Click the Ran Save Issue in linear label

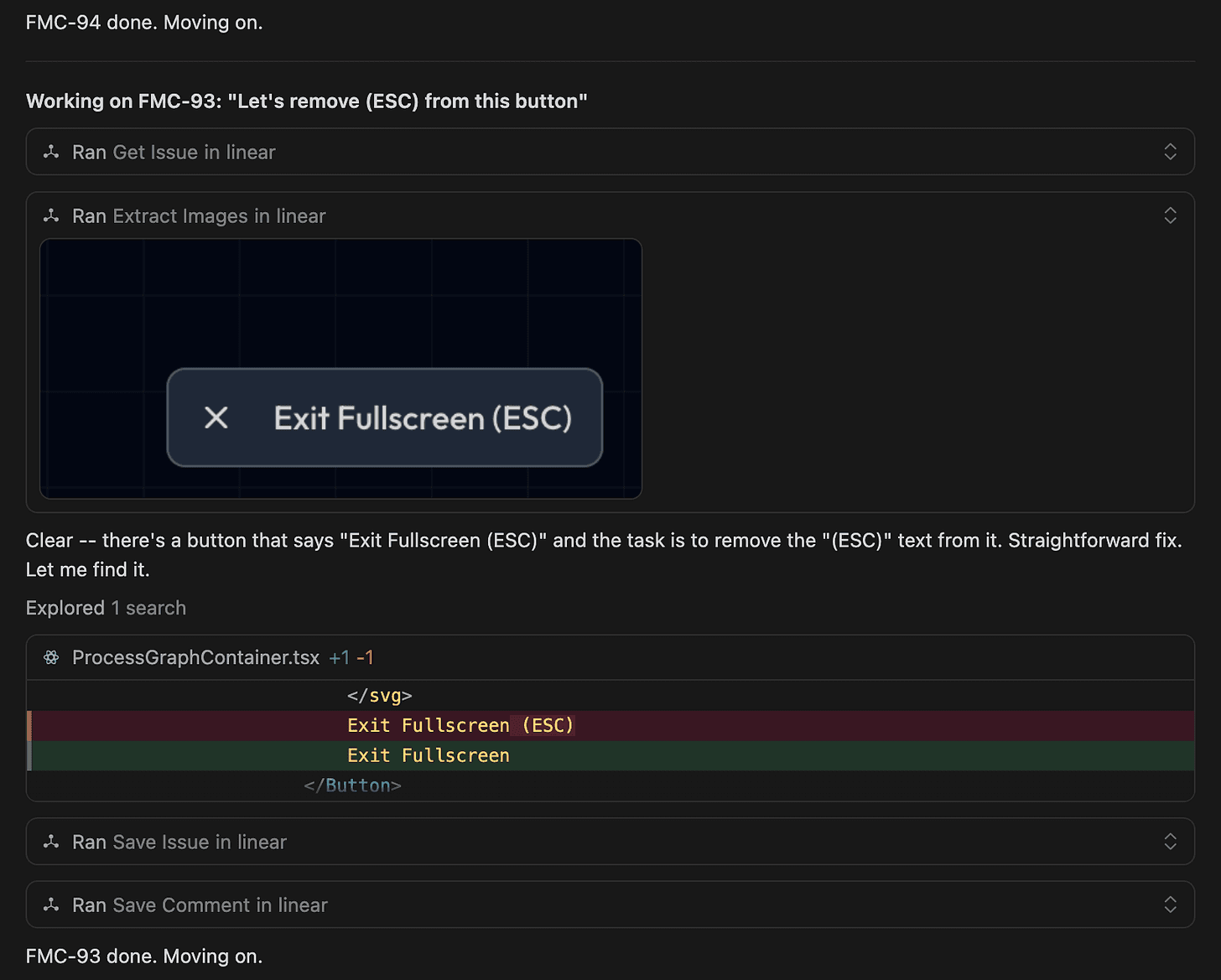[179, 842]
